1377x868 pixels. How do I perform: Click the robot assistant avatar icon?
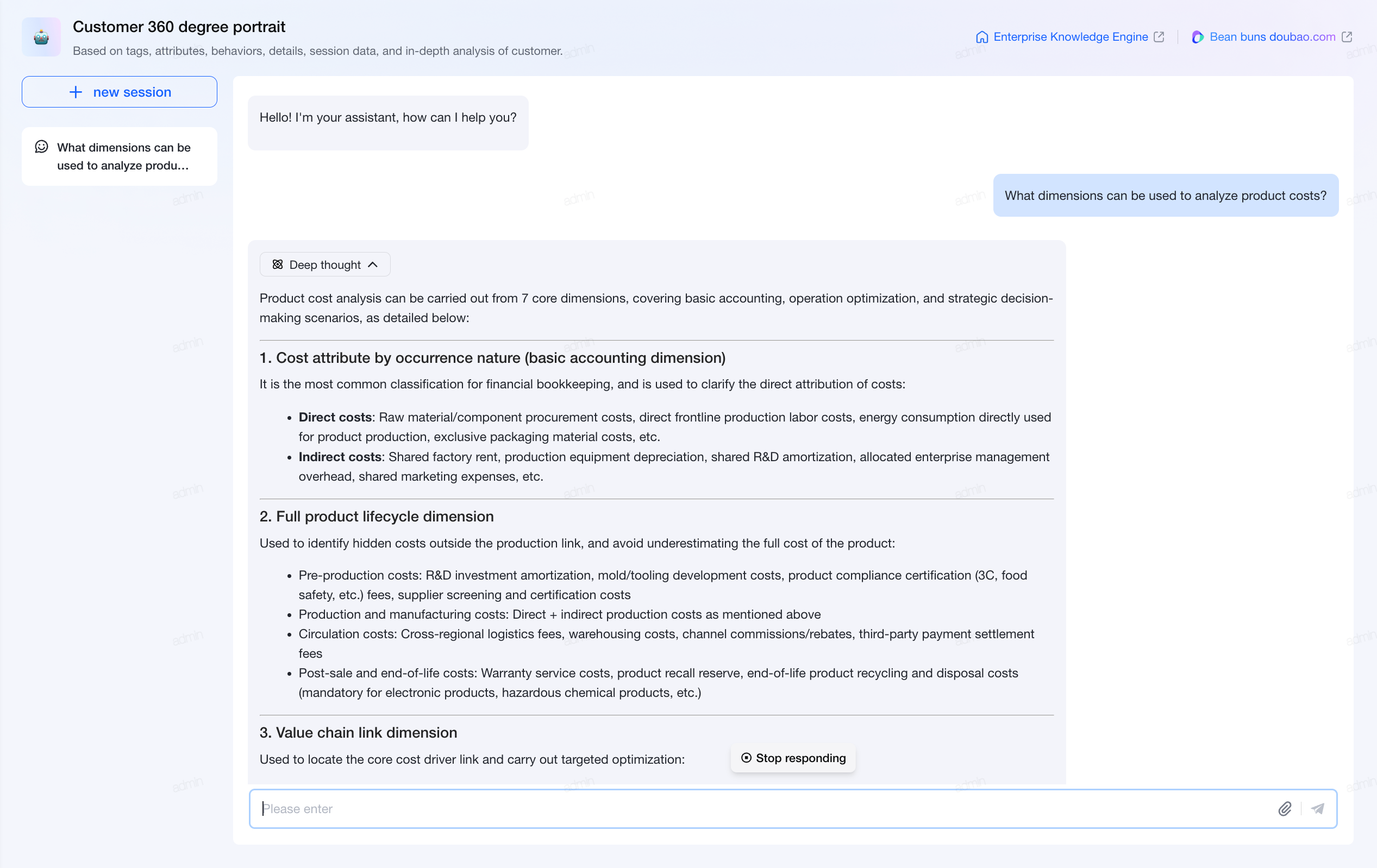[41, 37]
